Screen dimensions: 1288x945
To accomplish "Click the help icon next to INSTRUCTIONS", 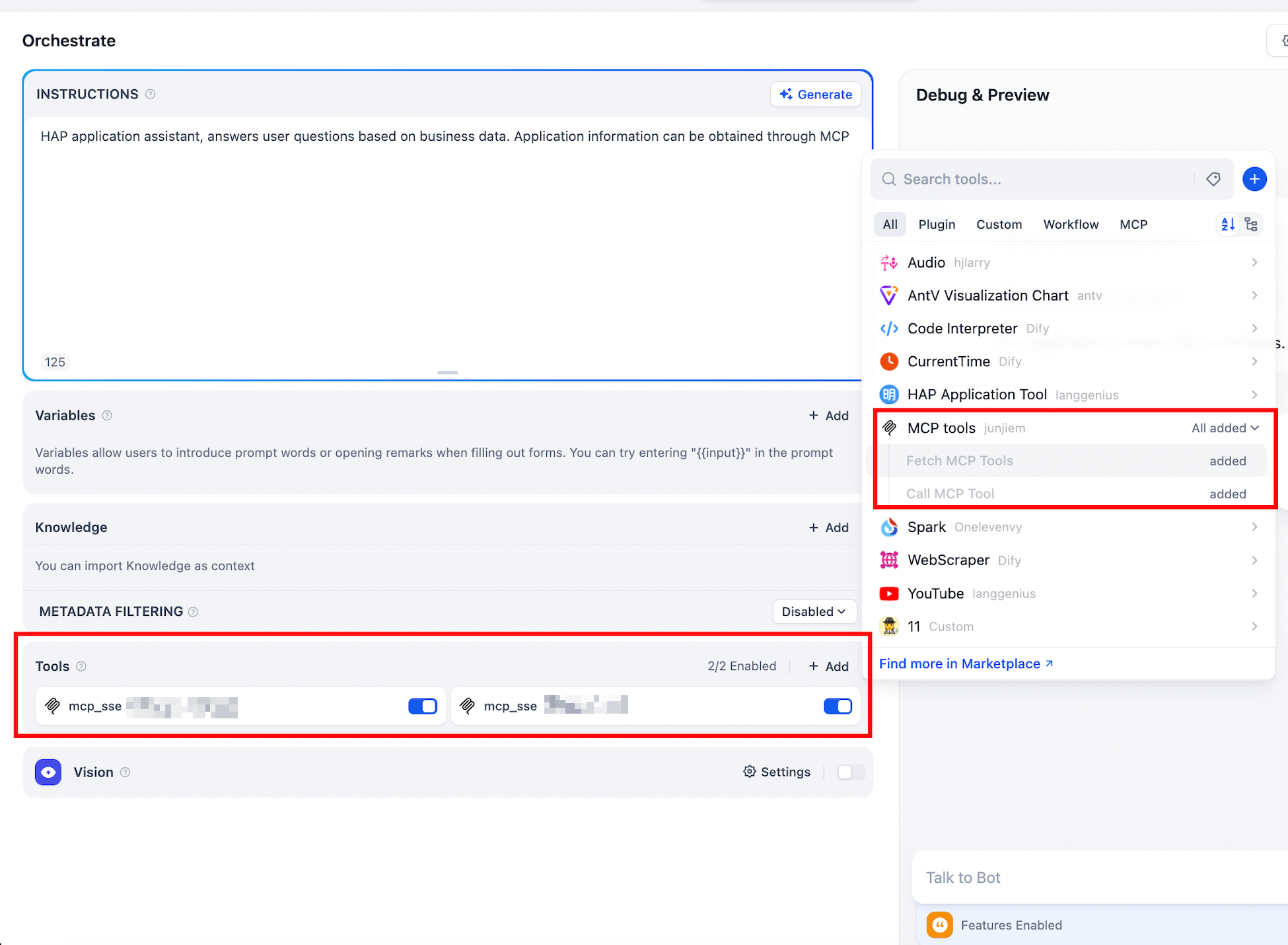I will 151,94.
